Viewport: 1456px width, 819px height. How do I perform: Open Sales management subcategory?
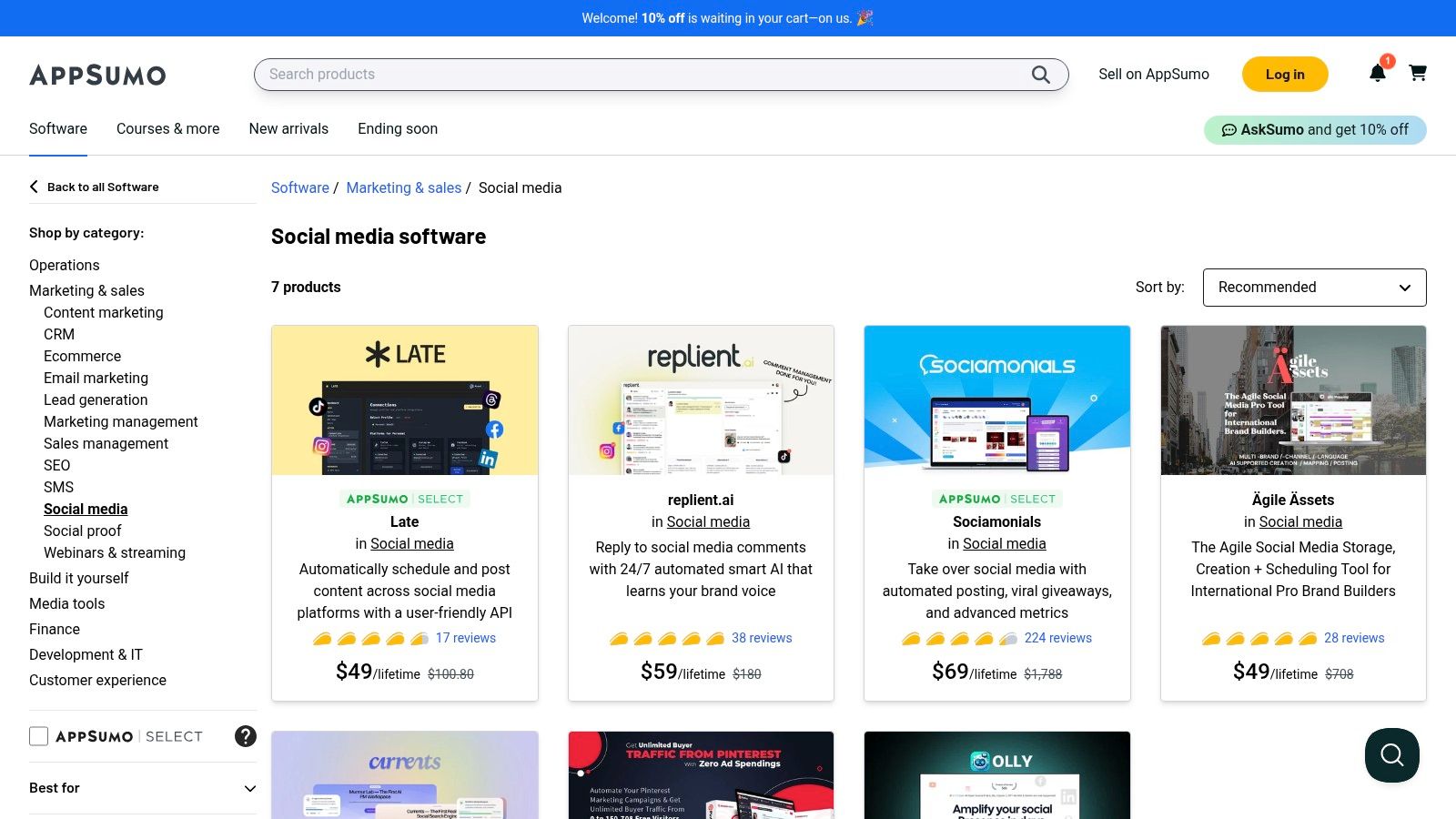click(x=106, y=443)
